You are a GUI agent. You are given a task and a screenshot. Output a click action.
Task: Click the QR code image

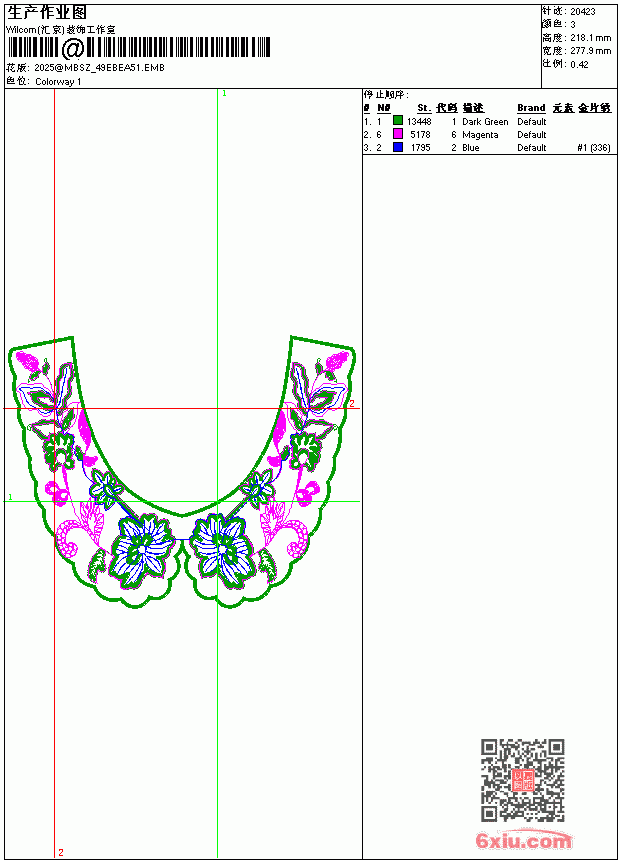(522, 780)
